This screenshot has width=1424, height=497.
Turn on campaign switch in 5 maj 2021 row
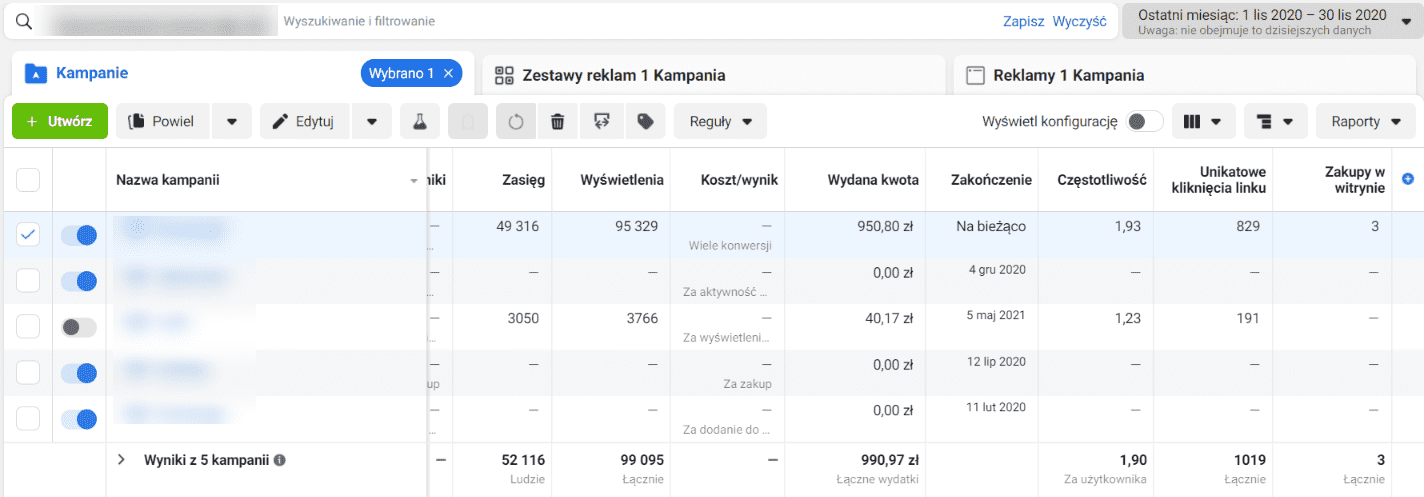(x=79, y=327)
